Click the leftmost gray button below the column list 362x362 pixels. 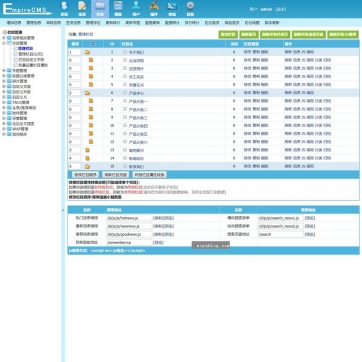(85, 175)
